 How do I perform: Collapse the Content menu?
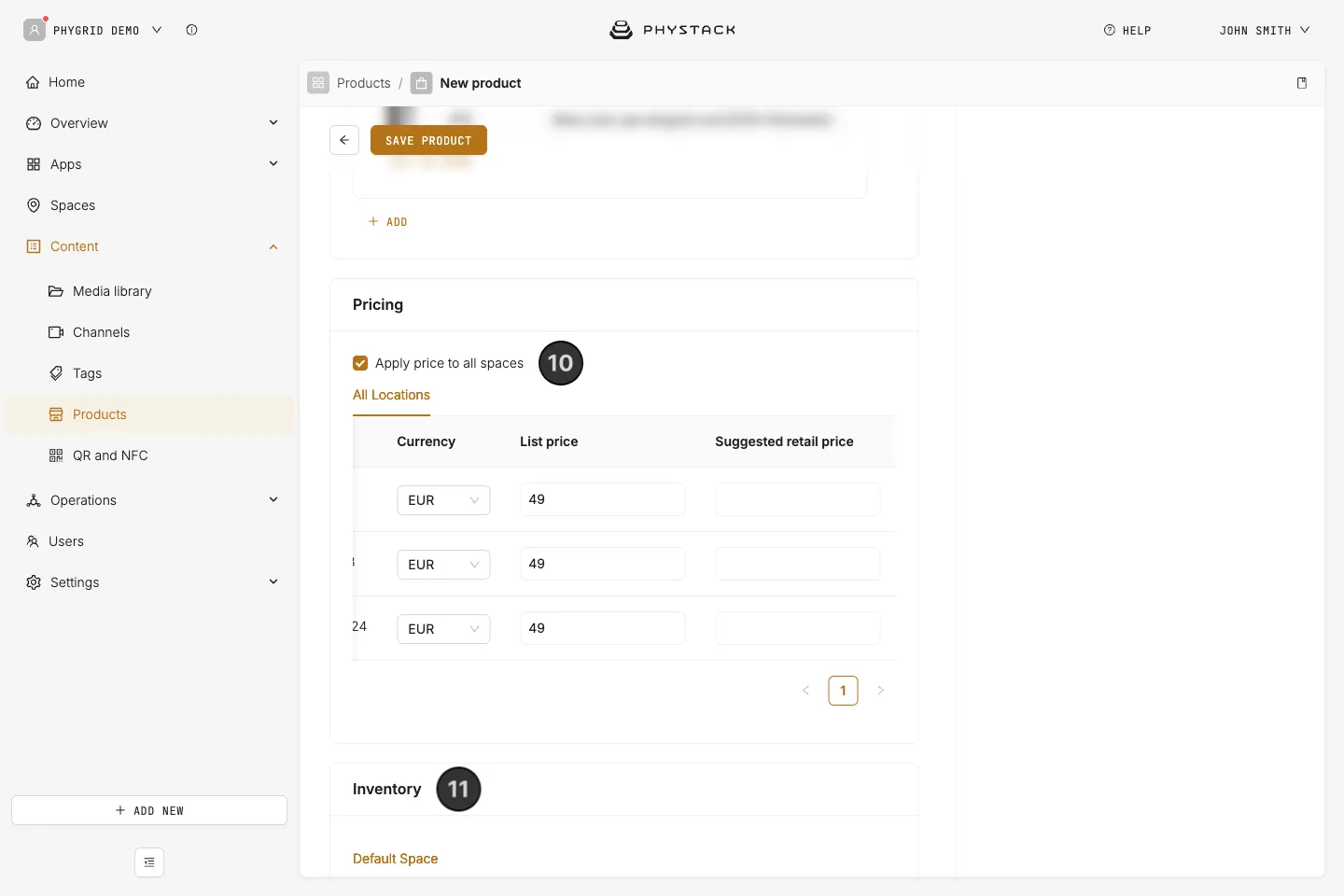pos(273,246)
